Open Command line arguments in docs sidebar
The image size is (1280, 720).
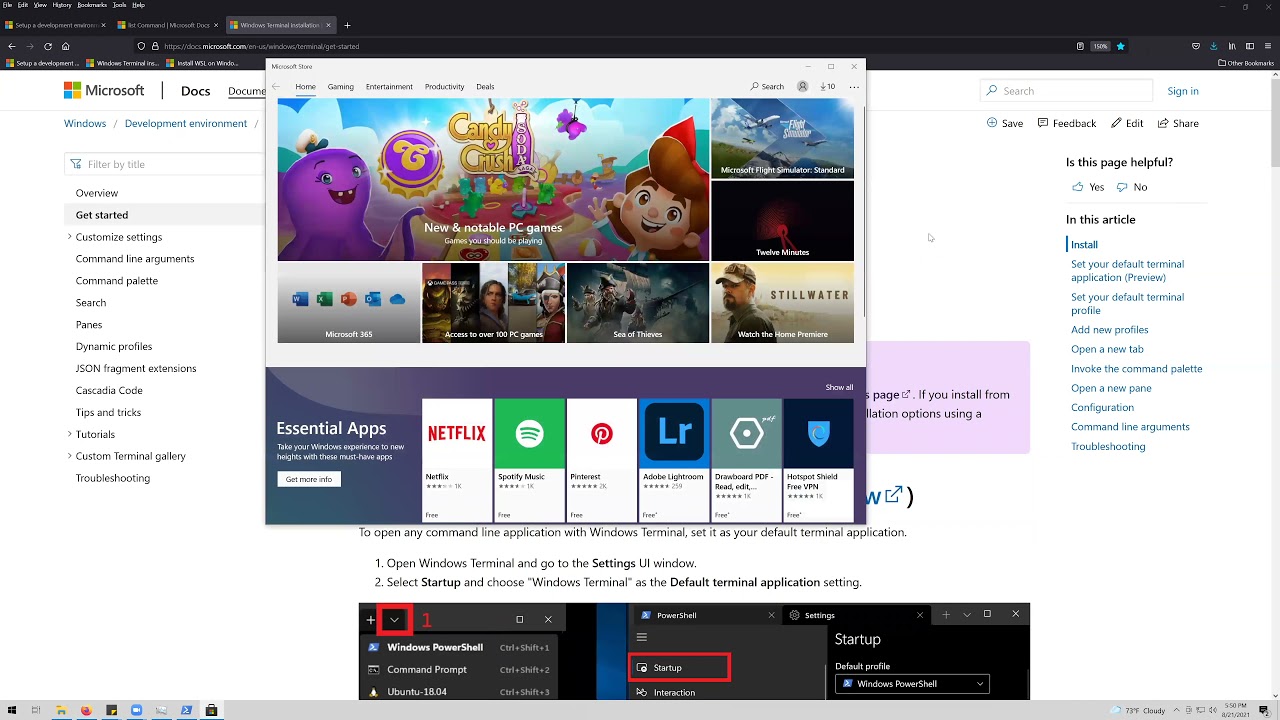tap(135, 259)
